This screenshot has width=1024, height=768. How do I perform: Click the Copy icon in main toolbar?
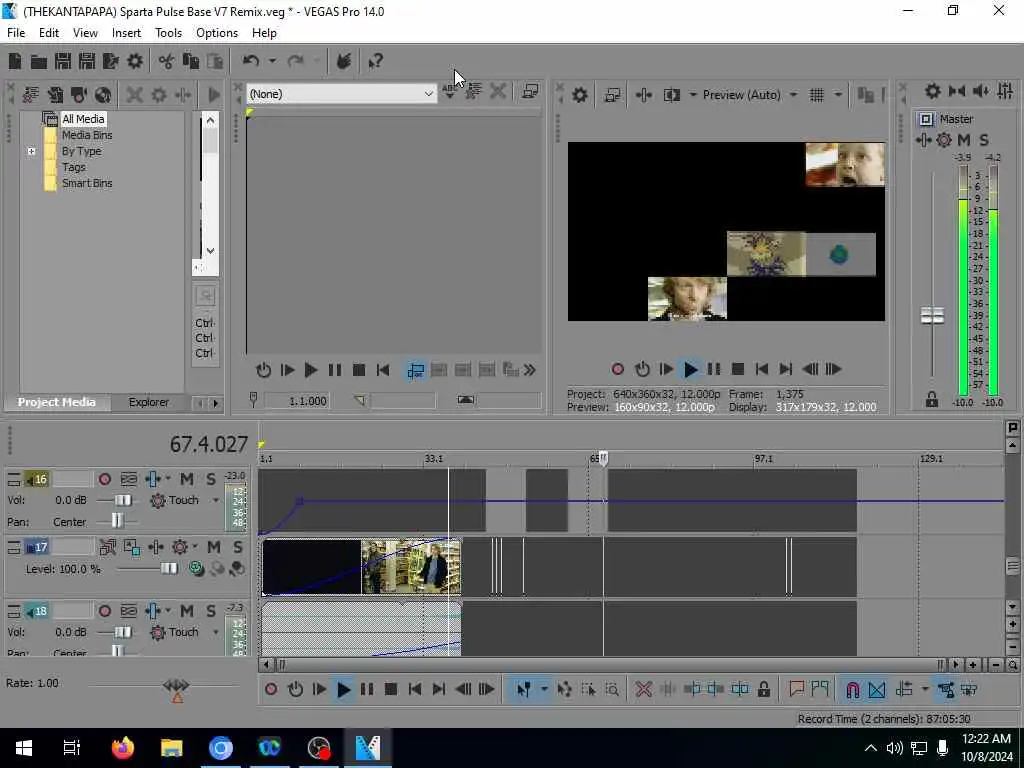191,61
